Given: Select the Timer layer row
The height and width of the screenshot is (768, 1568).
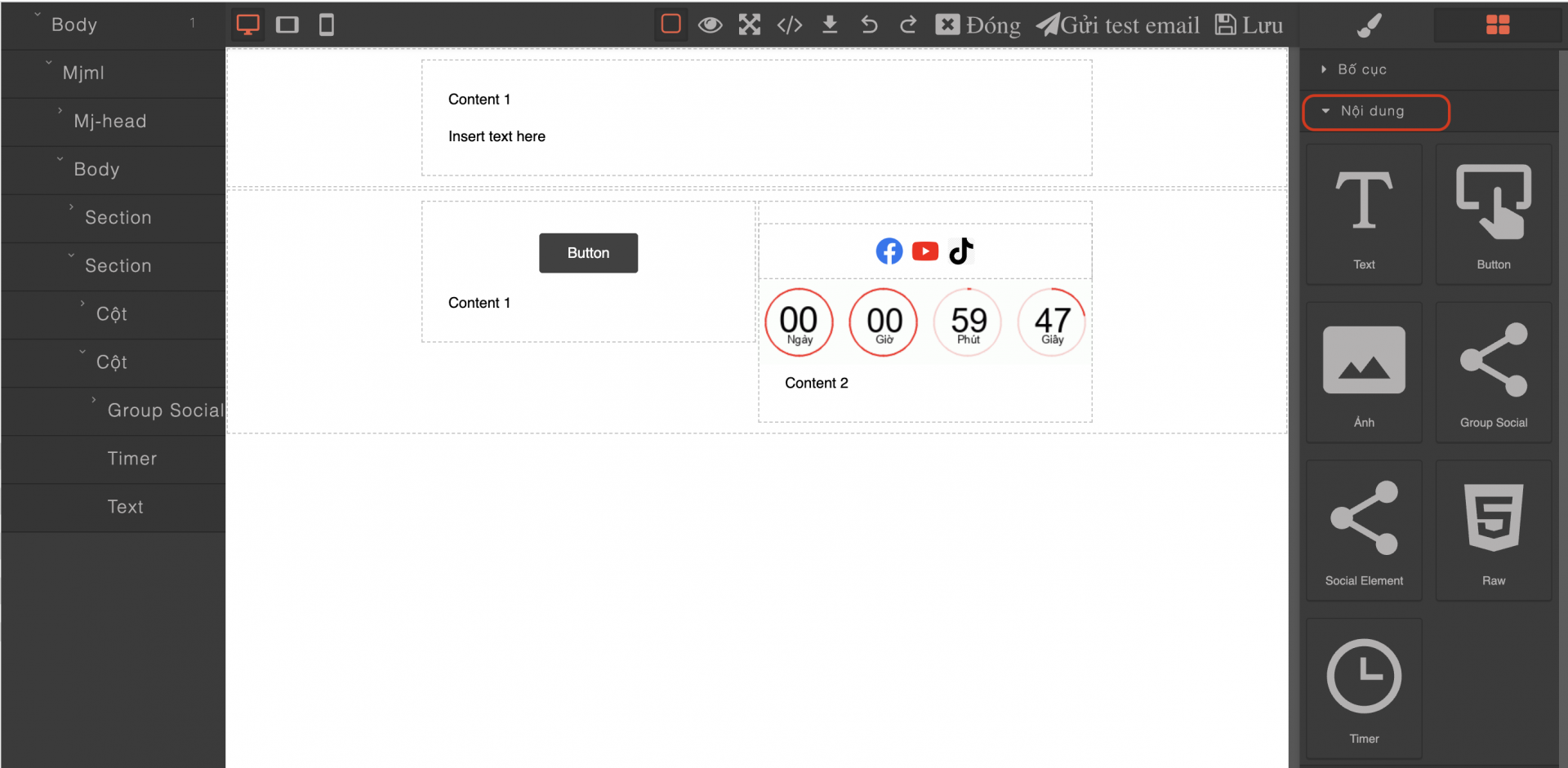Looking at the screenshot, I should (x=114, y=459).
